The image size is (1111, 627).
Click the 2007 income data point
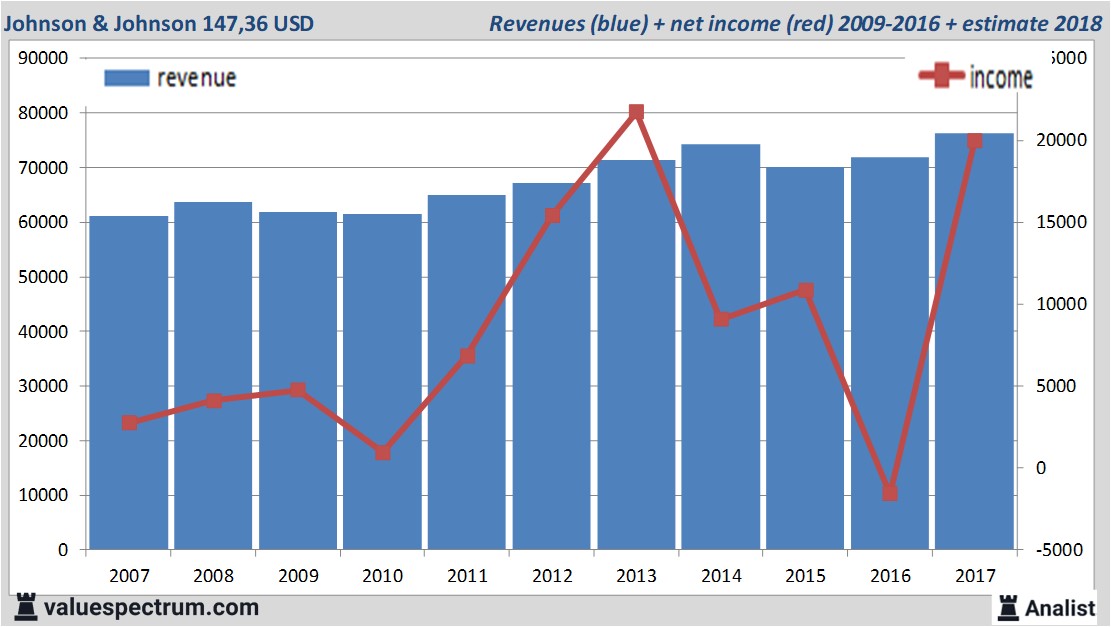tap(130, 423)
